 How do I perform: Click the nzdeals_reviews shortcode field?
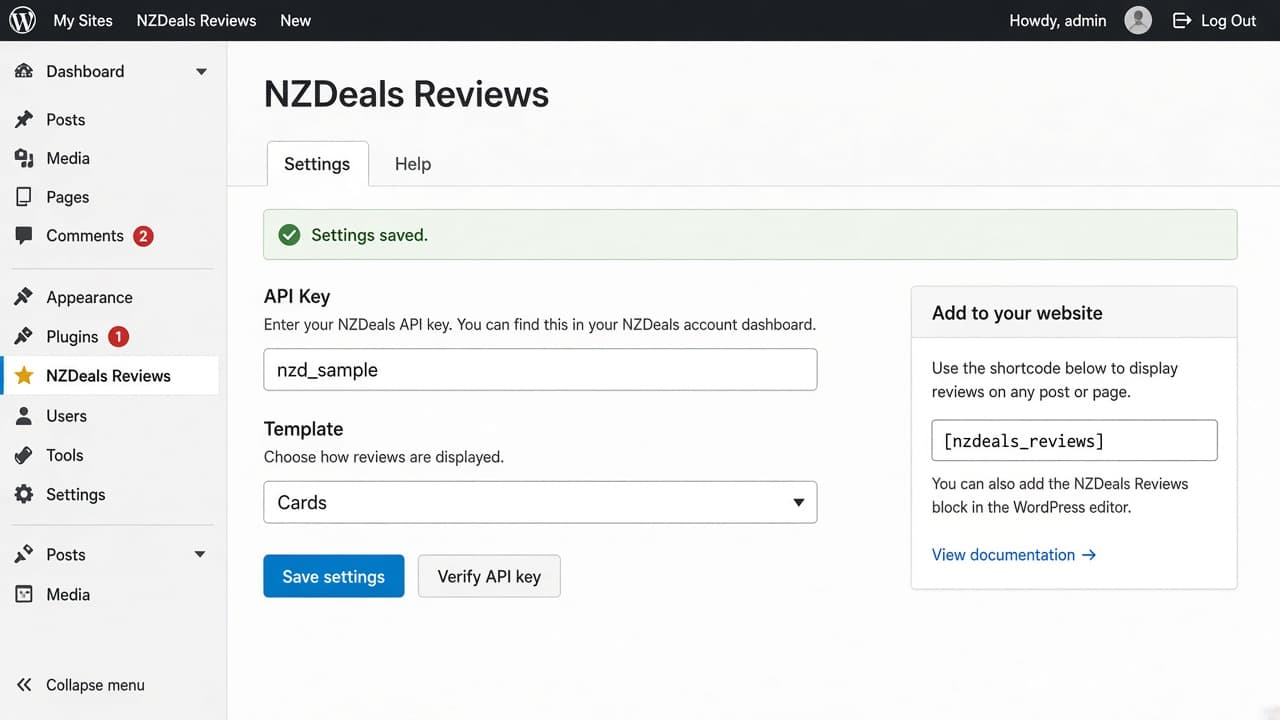point(1074,440)
